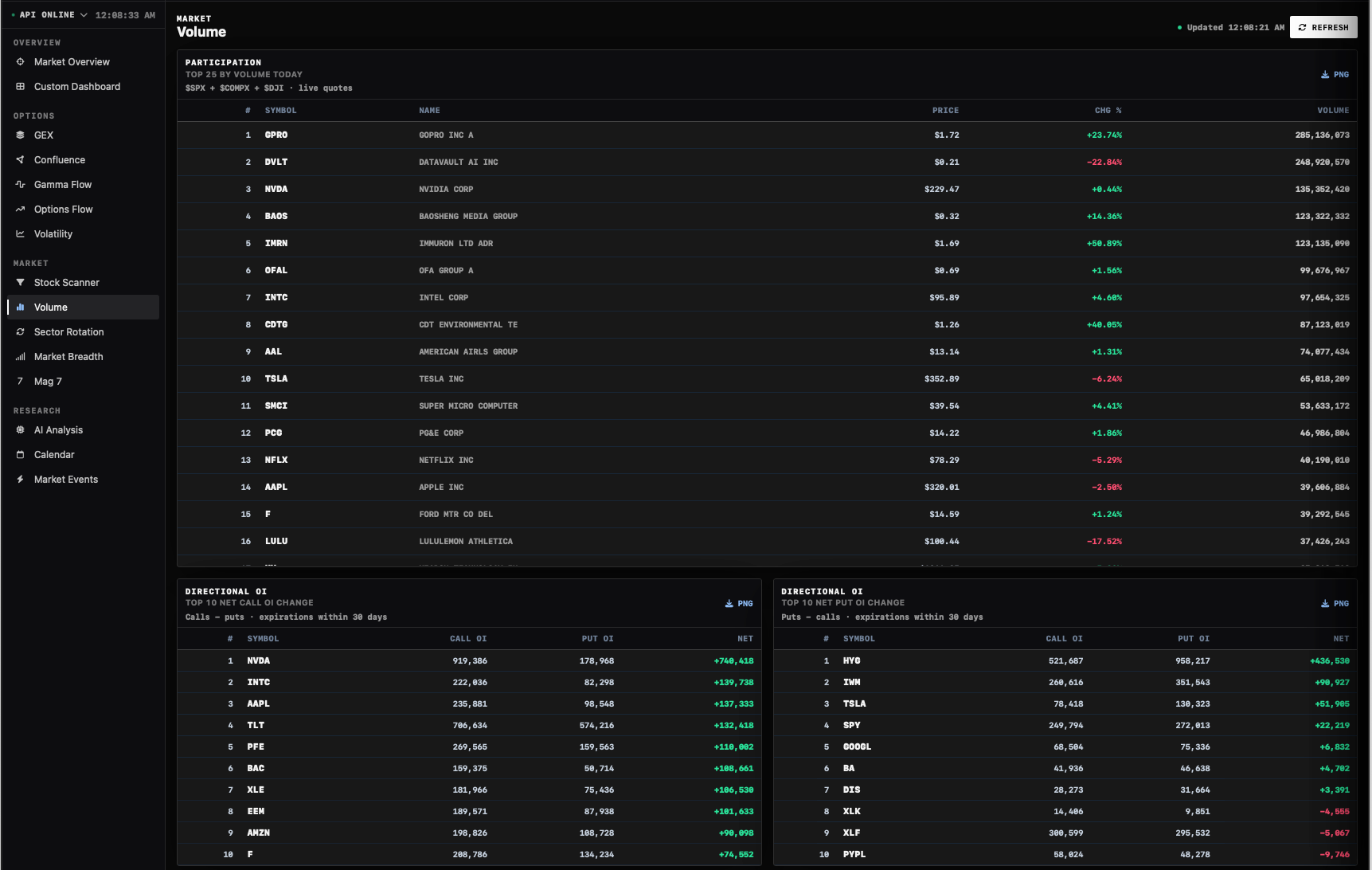Click the refresh arrows icon in Refresh button
The image size is (1372, 870).
[x=1303, y=27]
